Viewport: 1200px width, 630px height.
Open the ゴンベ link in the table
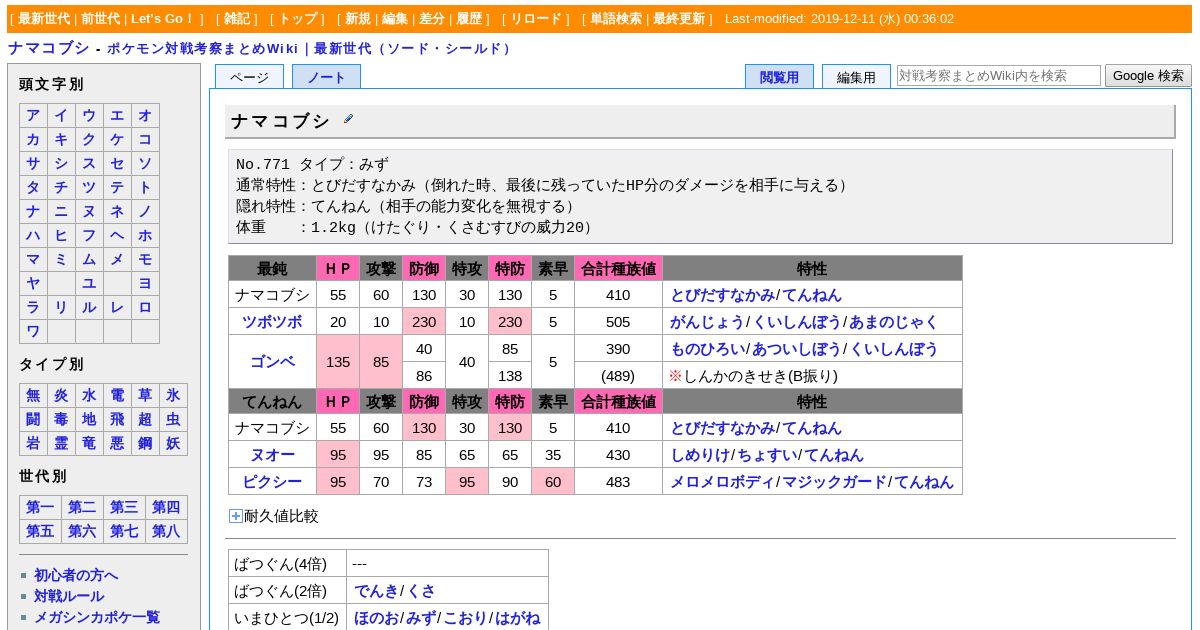[x=272, y=361]
